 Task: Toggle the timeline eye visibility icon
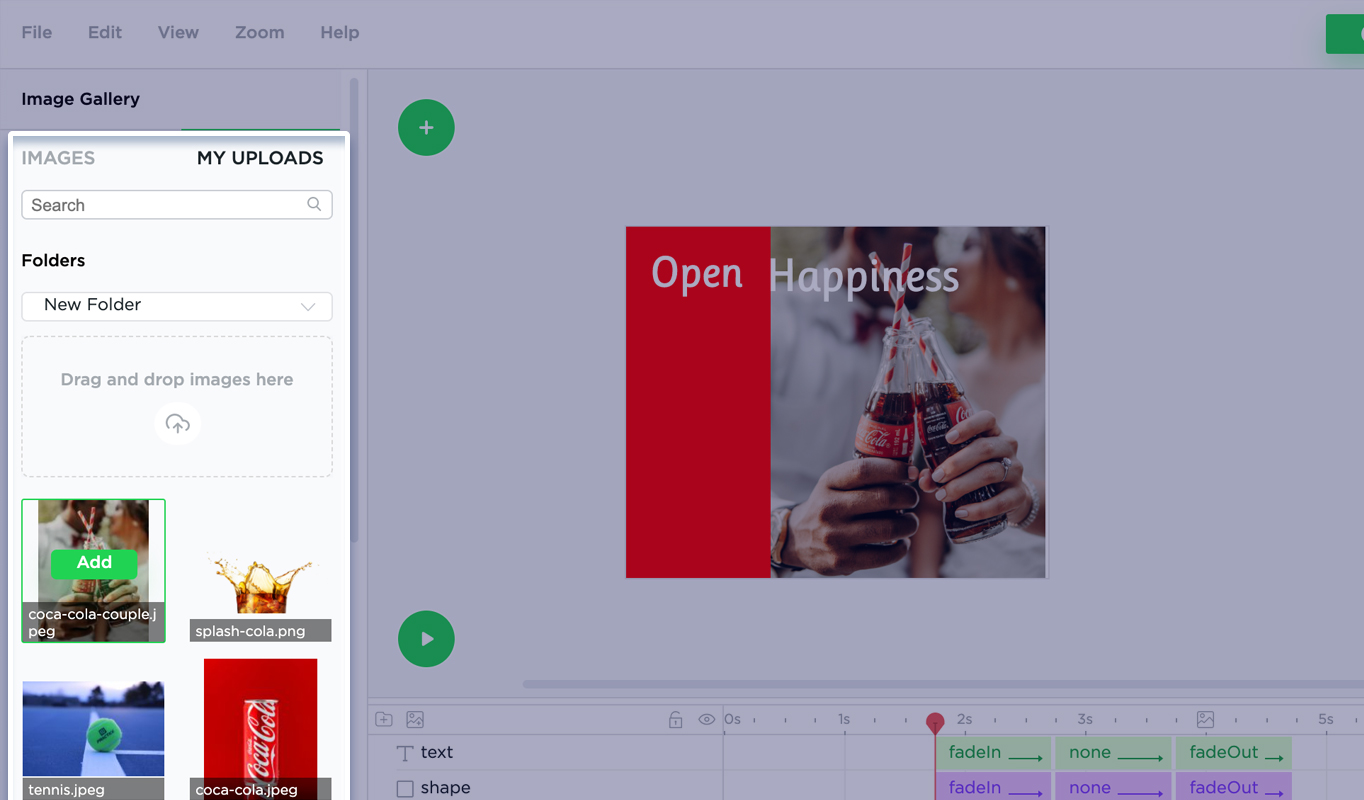(x=706, y=719)
